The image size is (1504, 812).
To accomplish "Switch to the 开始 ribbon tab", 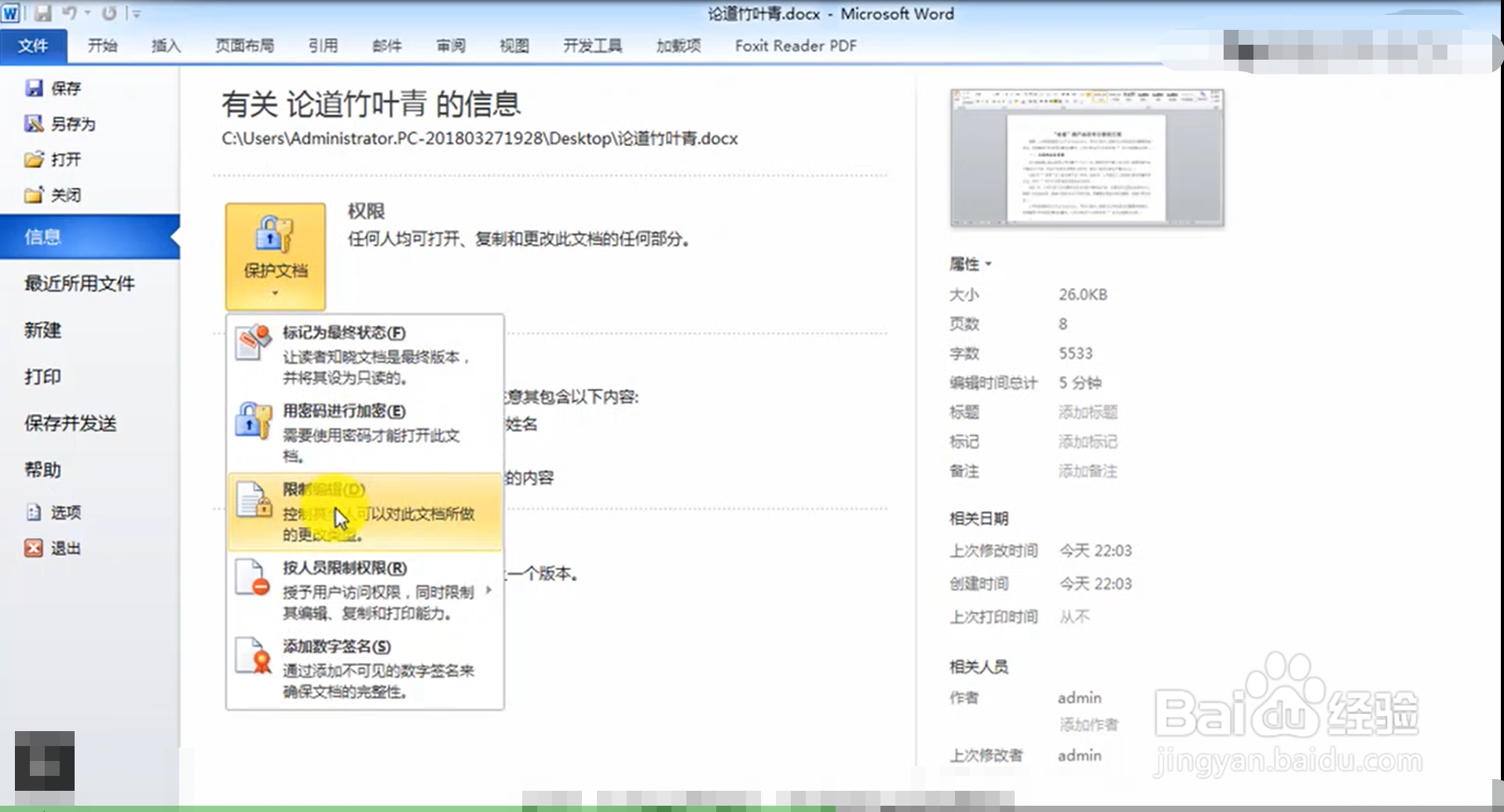I will coord(102,46).
